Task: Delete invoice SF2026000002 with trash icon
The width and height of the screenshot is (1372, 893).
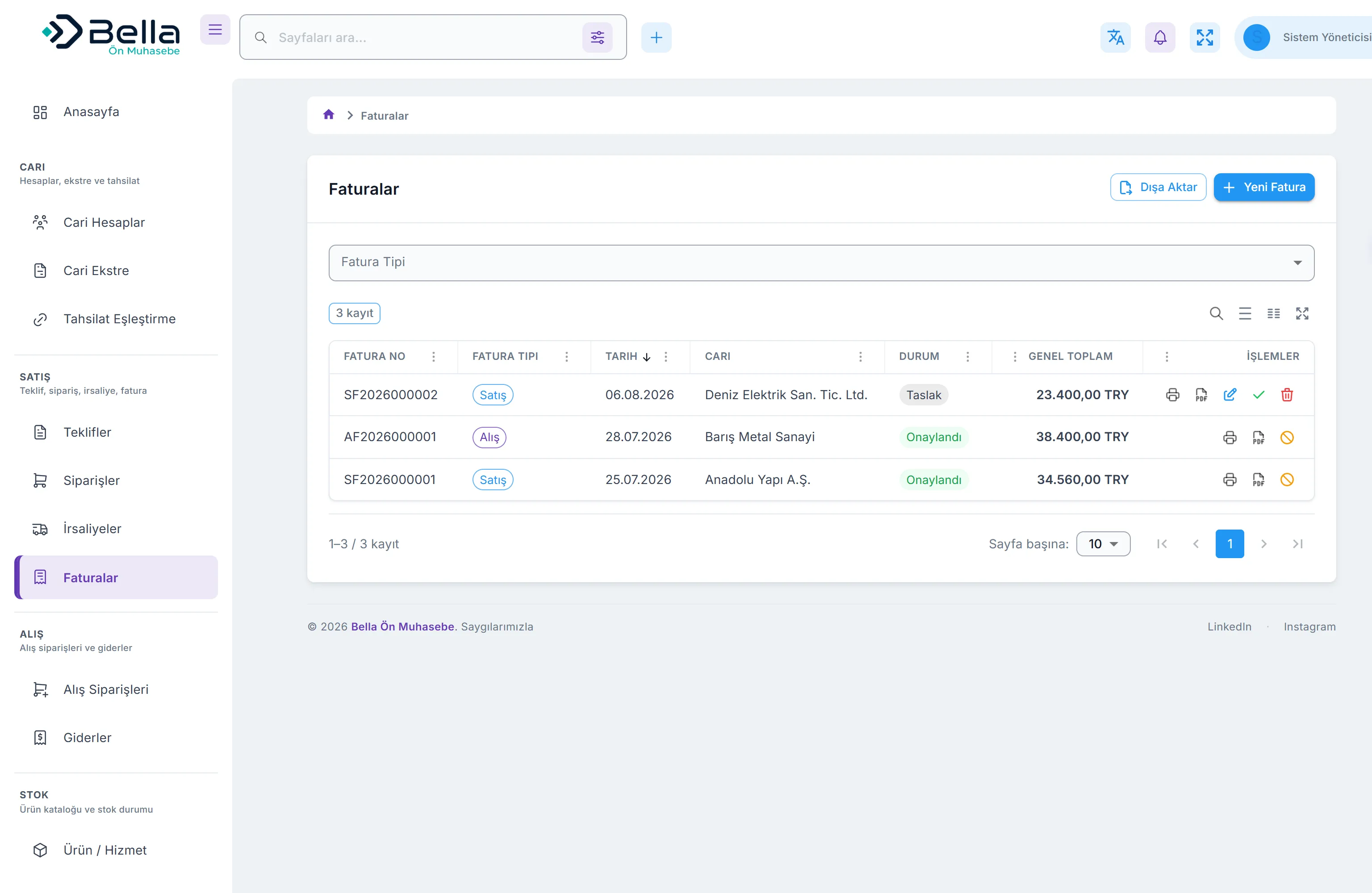Action: coord(1287,395)
